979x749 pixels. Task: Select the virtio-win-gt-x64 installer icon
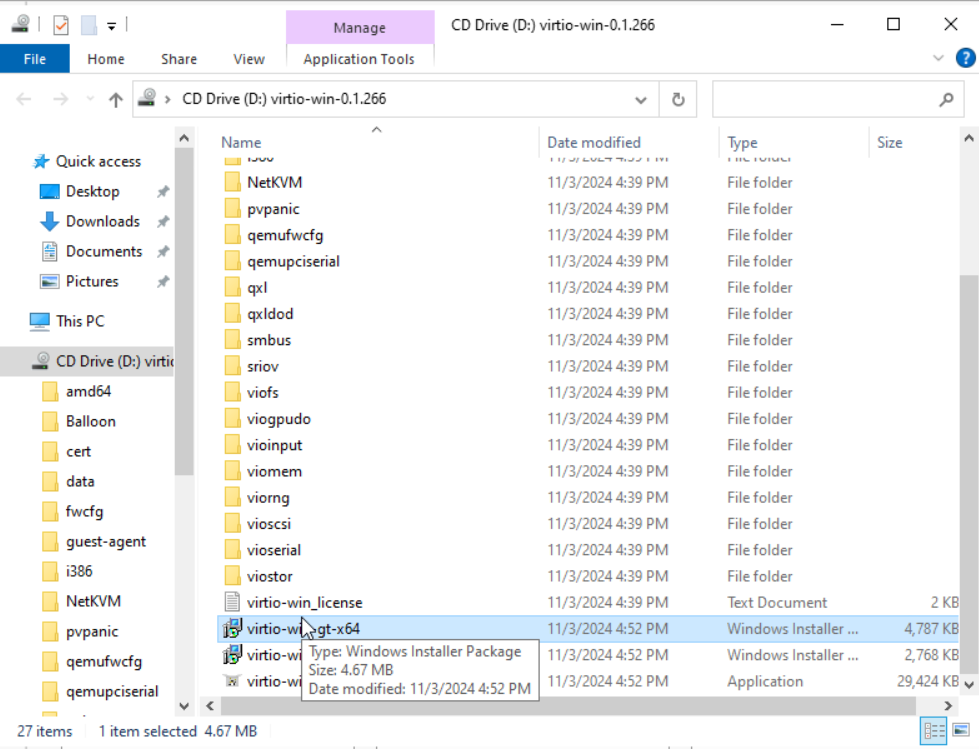pos(232,628)
